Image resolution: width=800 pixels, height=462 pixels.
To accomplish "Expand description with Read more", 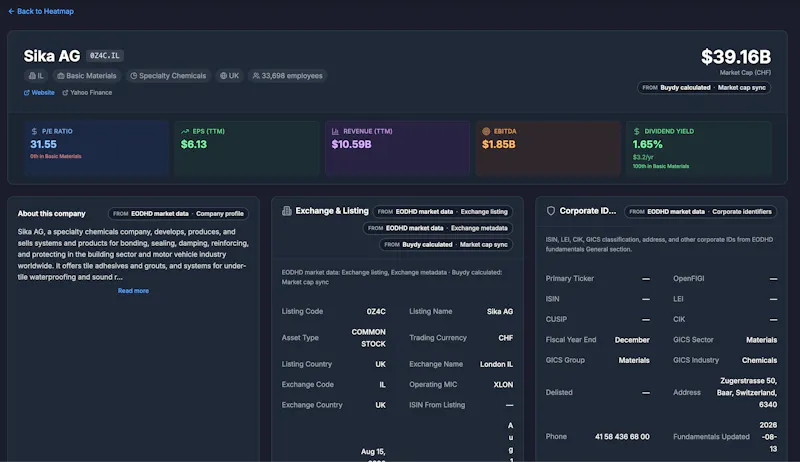I will point(133,291).
